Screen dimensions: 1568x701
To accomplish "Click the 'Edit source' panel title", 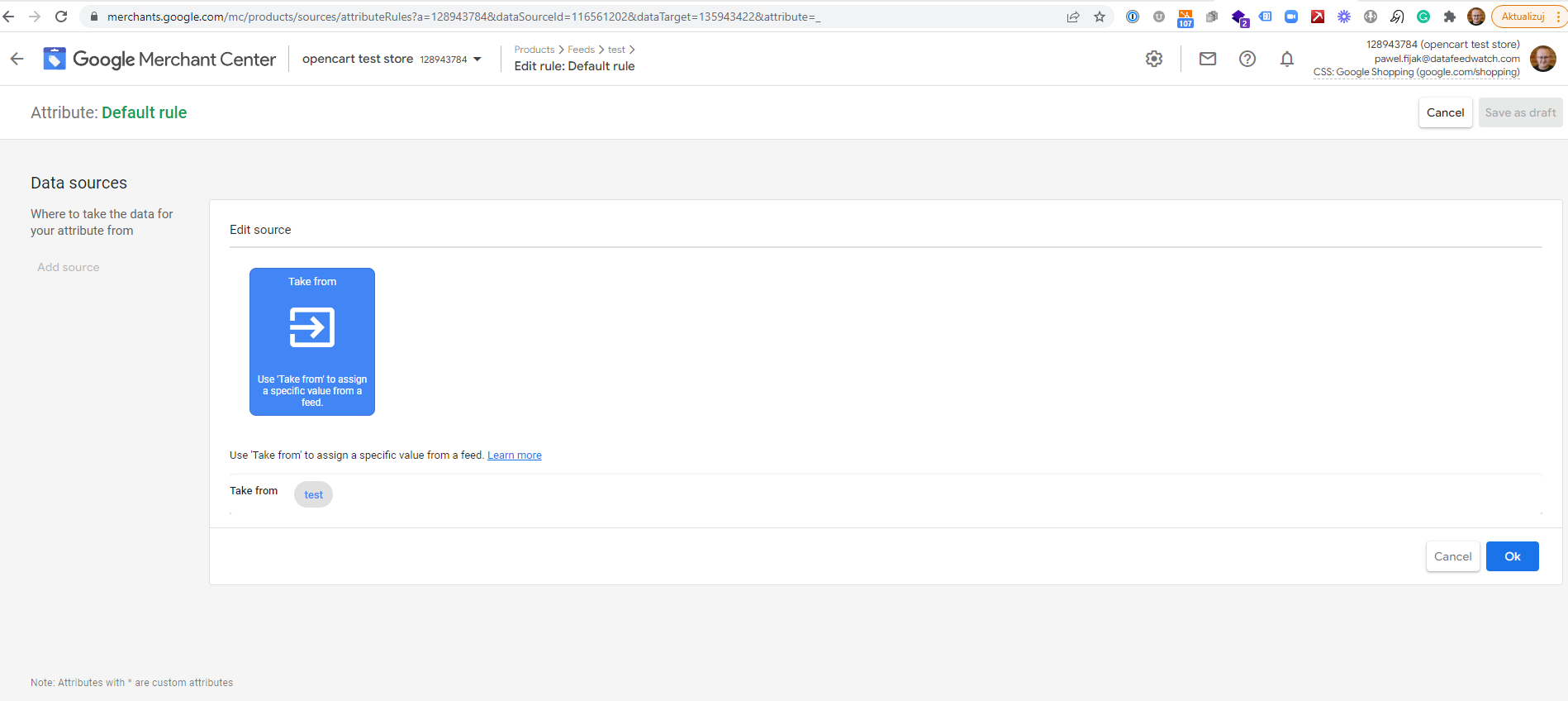I will (260, 230).
